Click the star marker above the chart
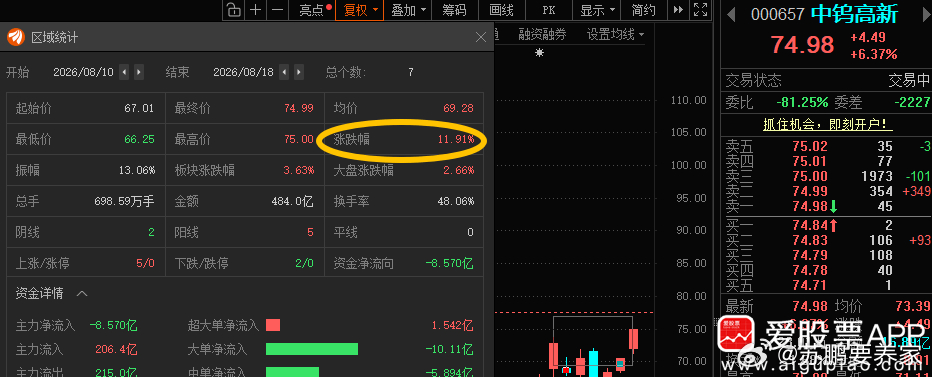Screen dimensions: 932x377 tap(539, 52)
